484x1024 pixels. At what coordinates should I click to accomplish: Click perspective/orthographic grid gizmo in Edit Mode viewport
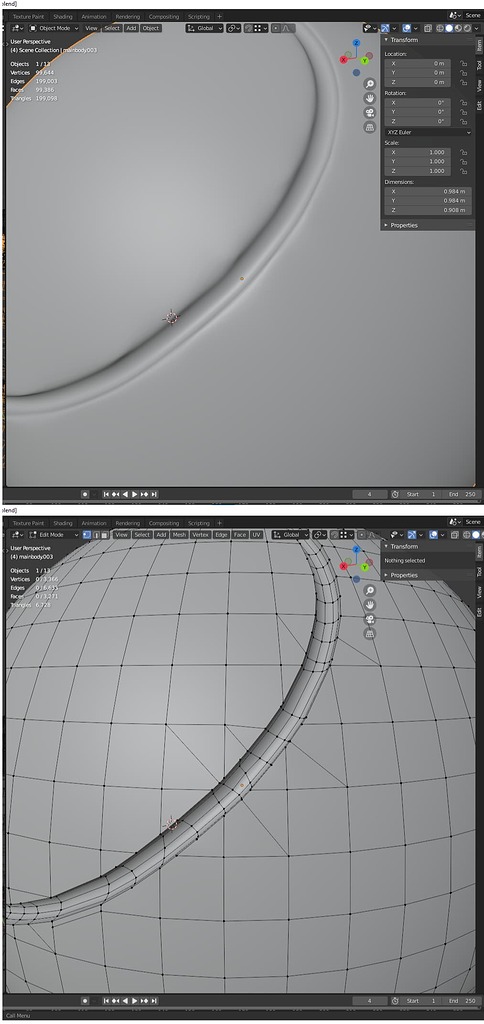pyautogui.click(x=370, y=633)
